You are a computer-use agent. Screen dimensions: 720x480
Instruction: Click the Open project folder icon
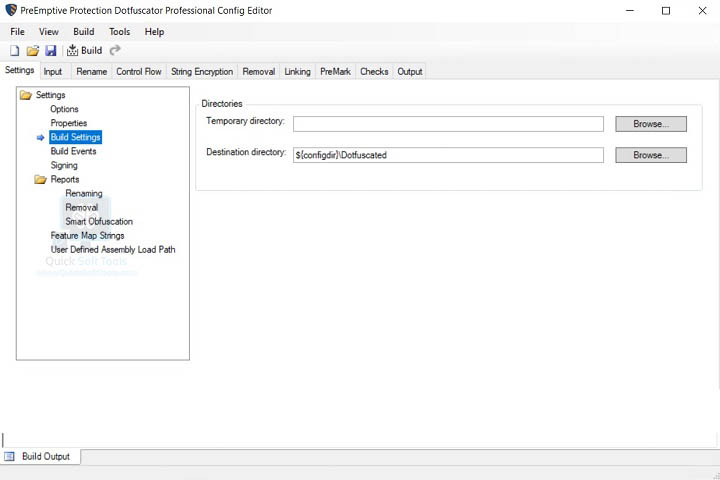pyautogui.click(x=33, y=51)
